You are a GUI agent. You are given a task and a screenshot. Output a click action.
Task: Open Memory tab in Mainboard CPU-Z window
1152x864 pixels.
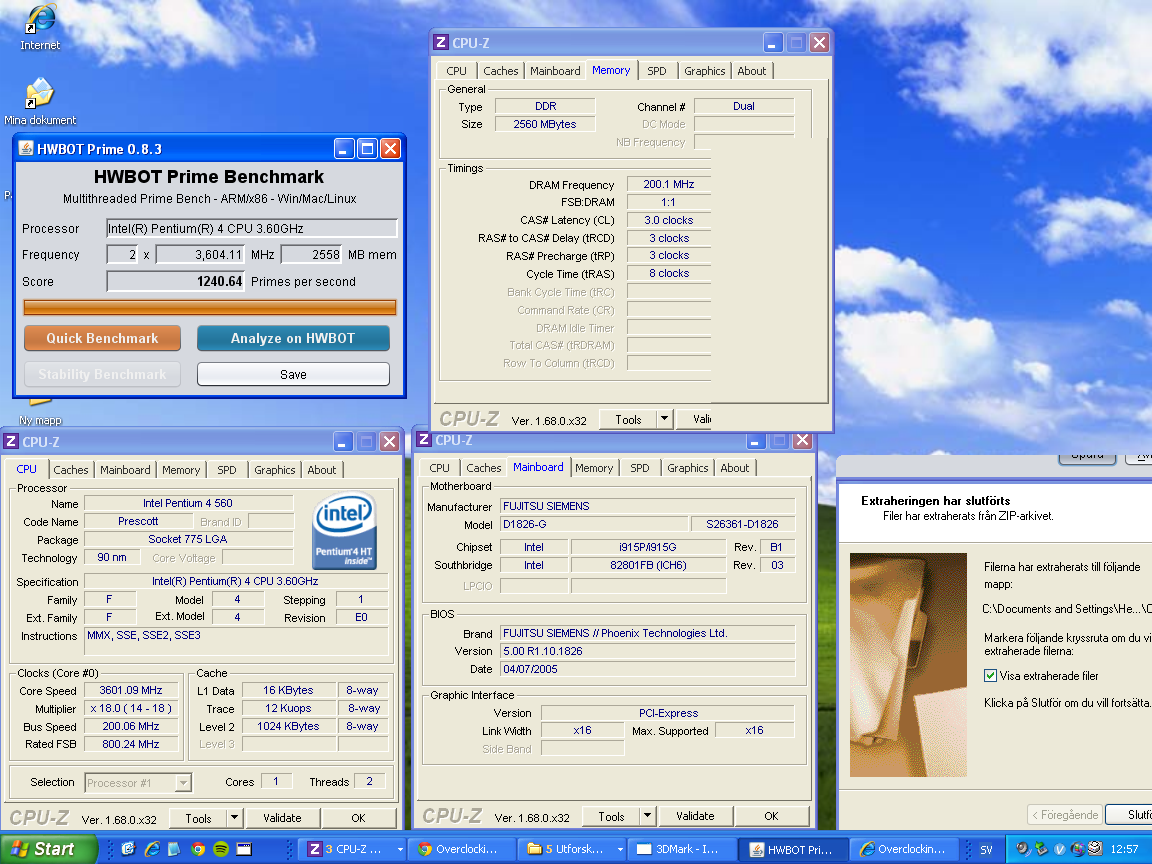click(x=594, y=467)
